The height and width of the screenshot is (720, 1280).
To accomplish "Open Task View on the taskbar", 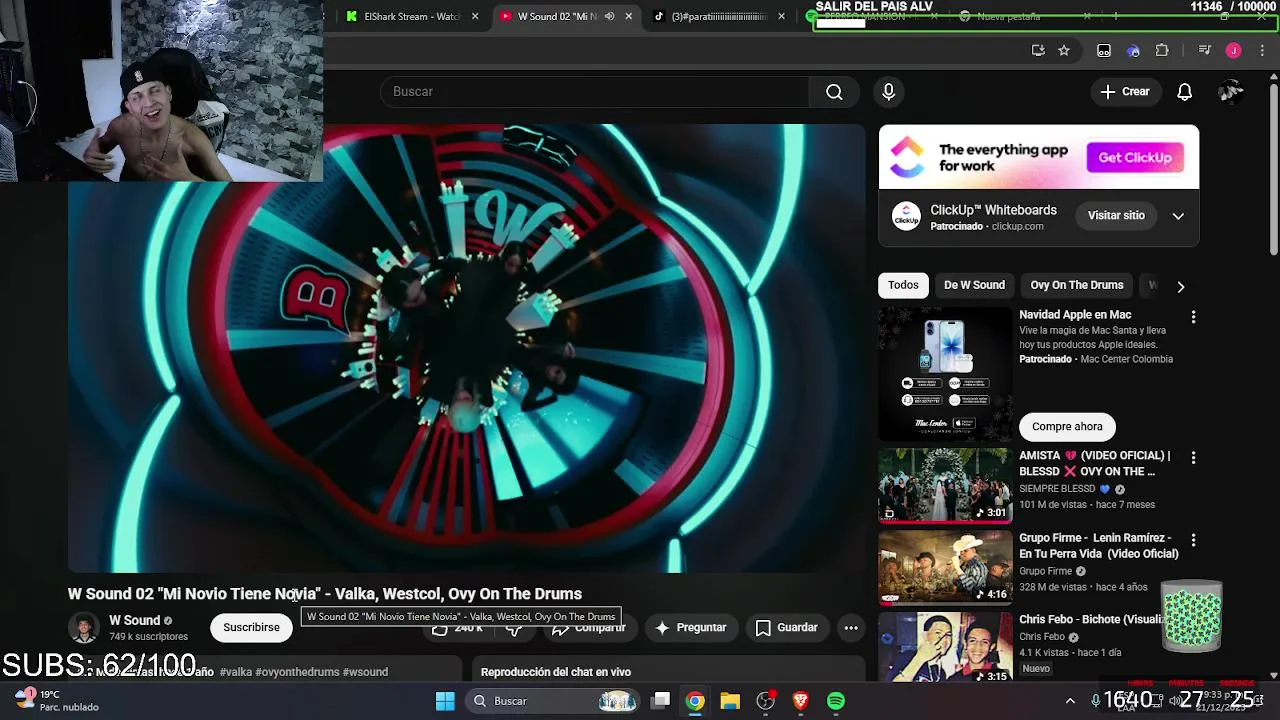I will click(660, 701).
